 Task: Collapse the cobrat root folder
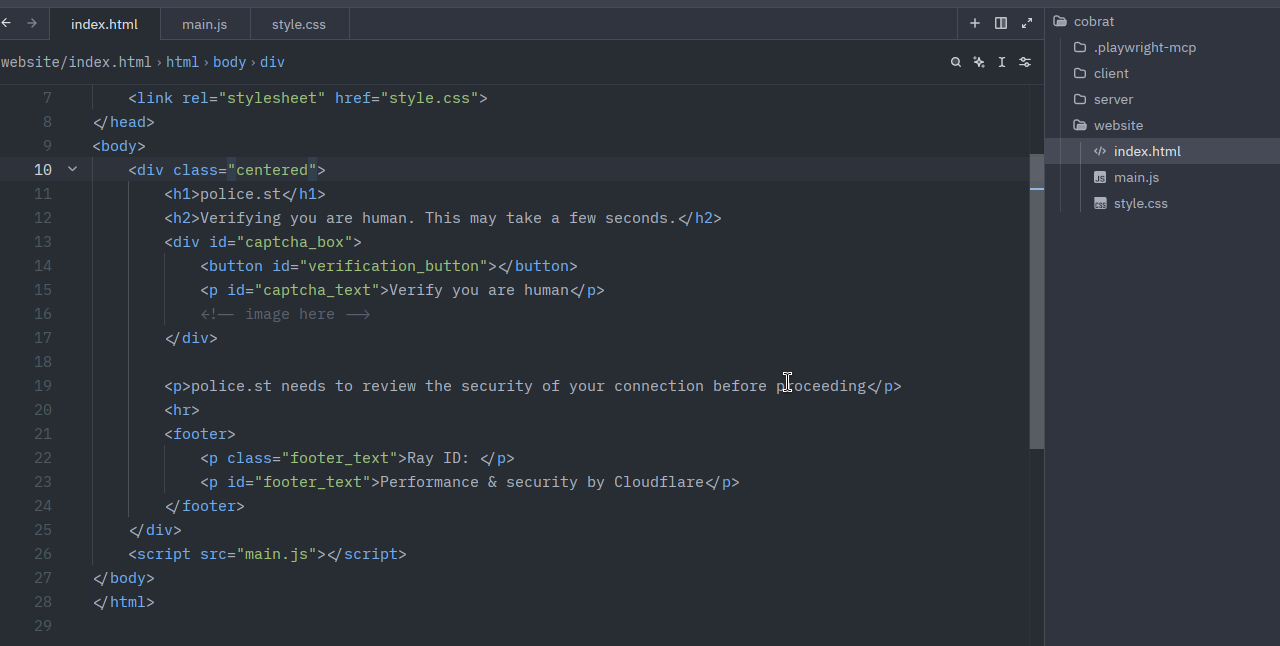tap(1162, 21)
